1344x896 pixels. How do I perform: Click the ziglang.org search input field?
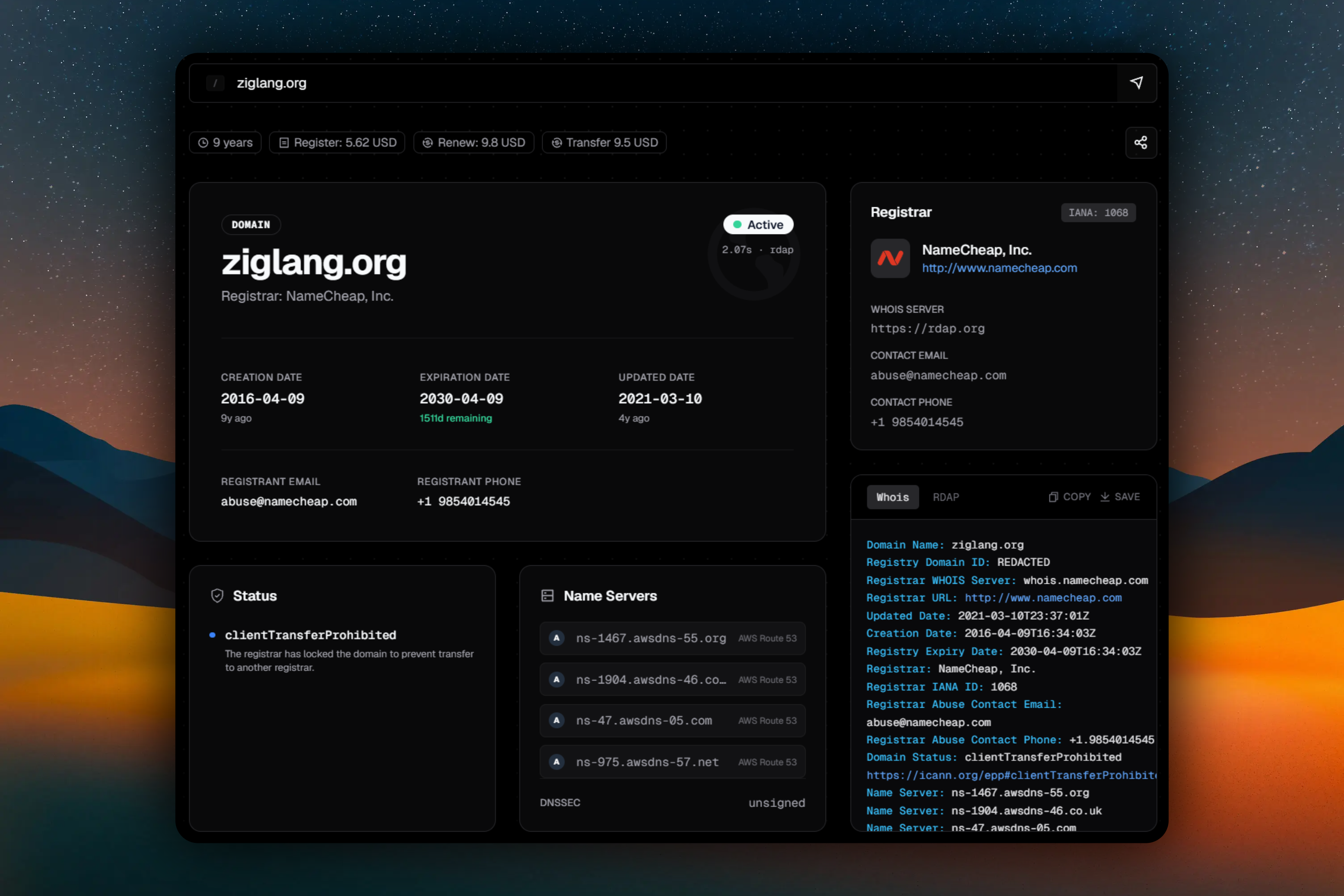[653, 83]
